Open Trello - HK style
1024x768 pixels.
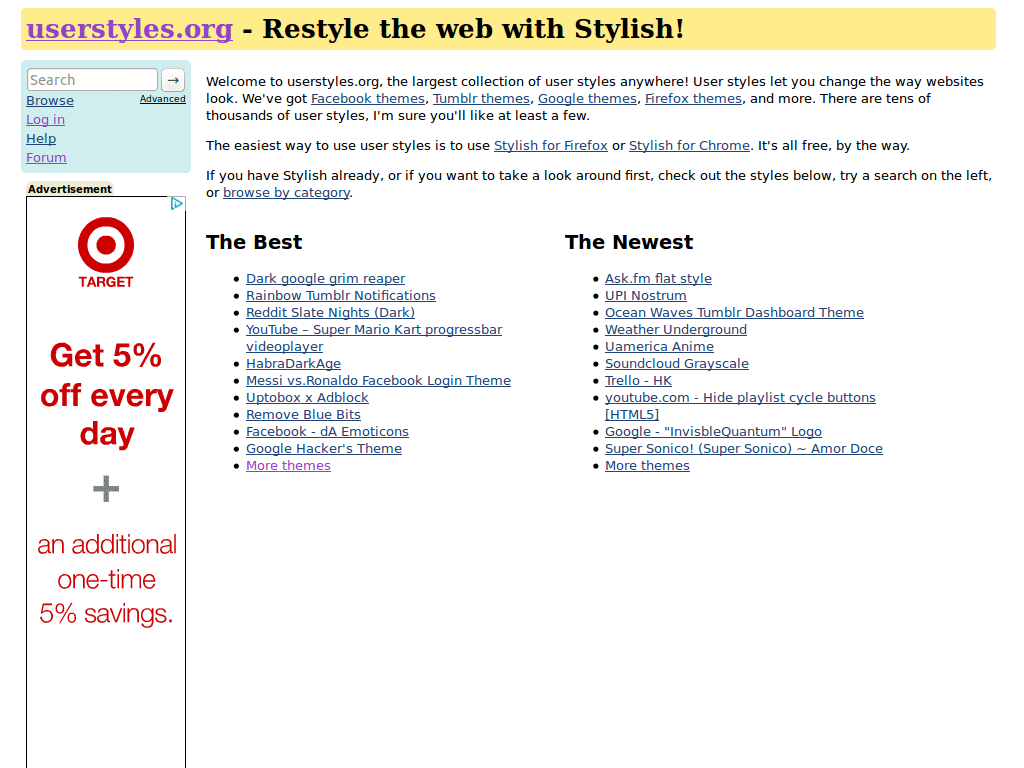638,381
